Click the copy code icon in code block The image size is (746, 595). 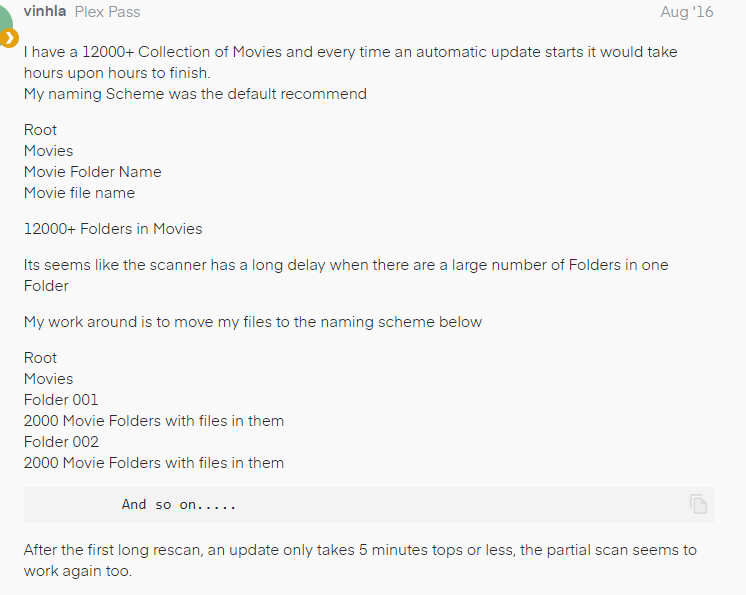pyautogui.click(x=698, y=504)
